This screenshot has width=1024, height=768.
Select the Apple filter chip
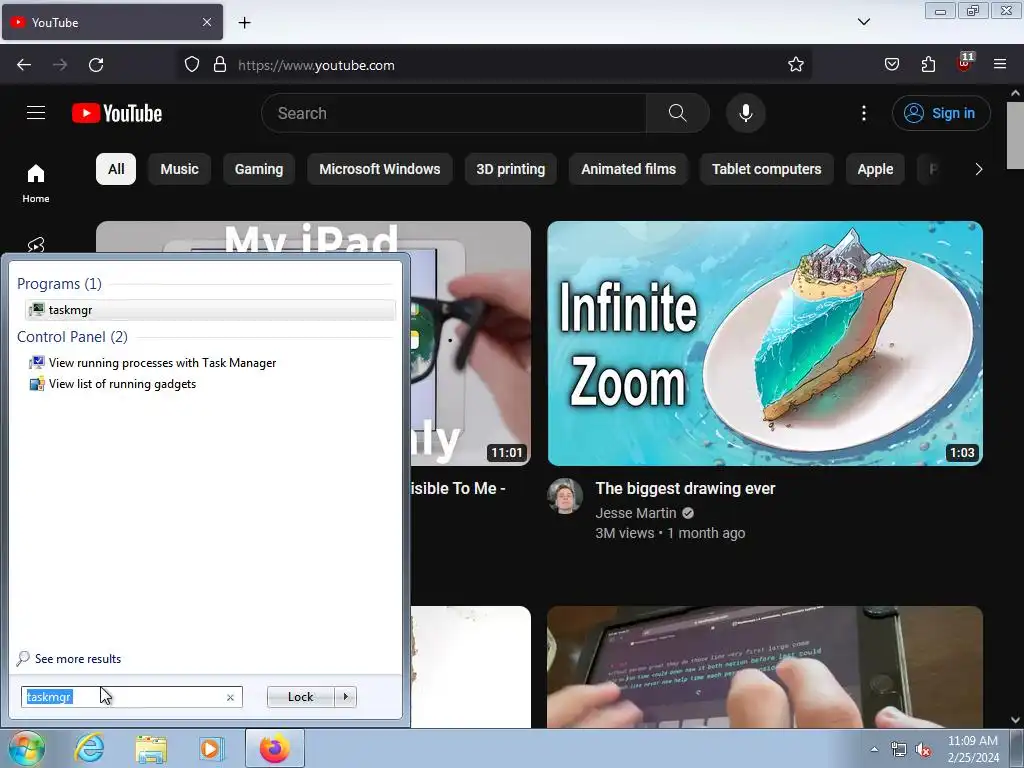pos(875,169)
